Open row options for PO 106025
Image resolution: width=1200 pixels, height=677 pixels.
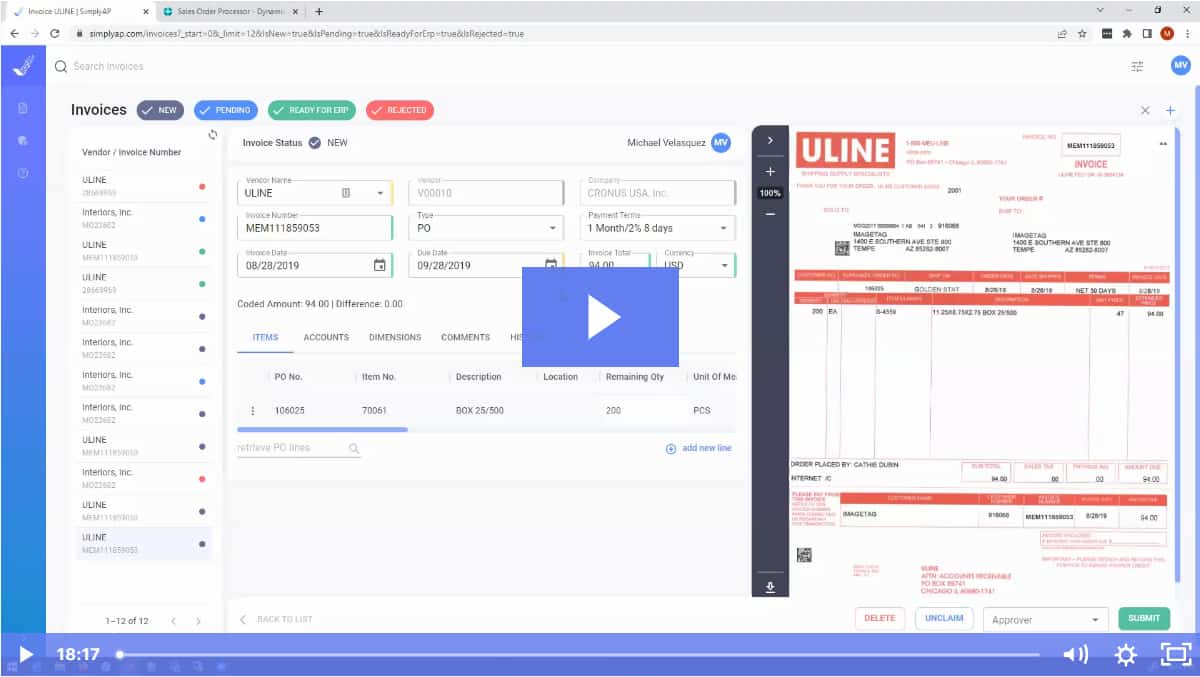(x=252, y=410)
